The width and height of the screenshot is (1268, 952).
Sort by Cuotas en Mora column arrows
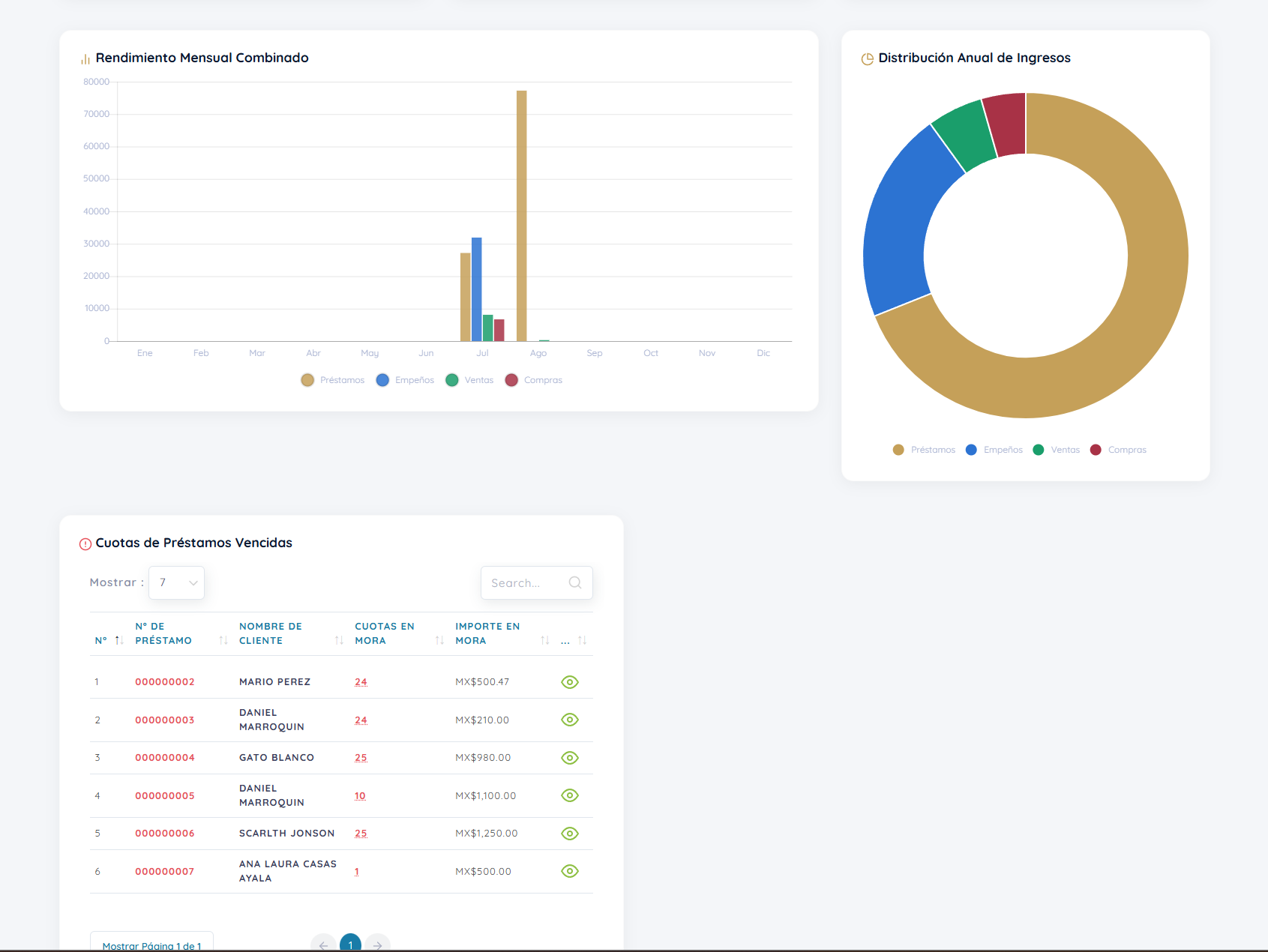pos(439,640)
